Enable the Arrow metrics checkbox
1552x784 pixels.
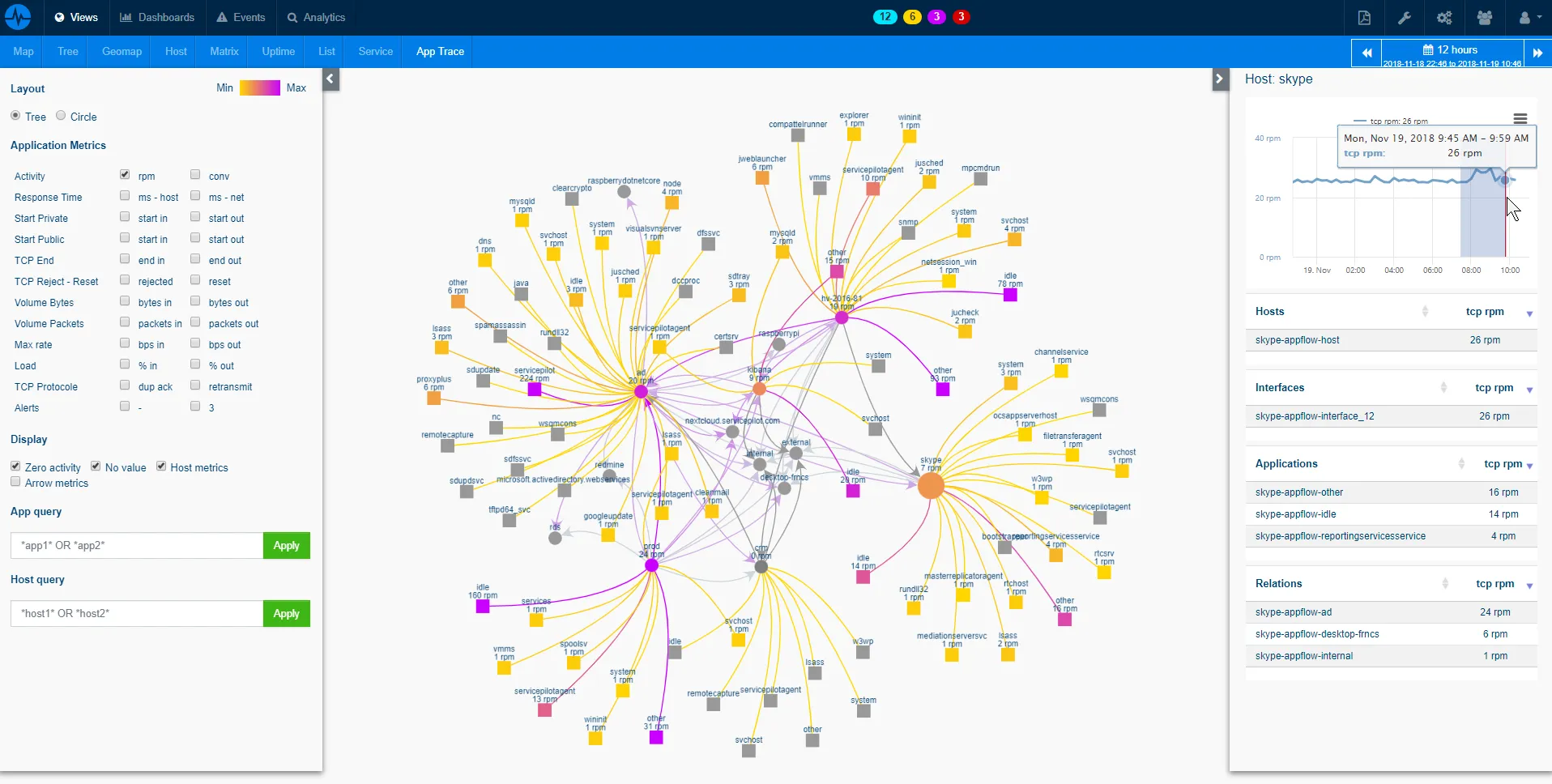tap(15, 482)
